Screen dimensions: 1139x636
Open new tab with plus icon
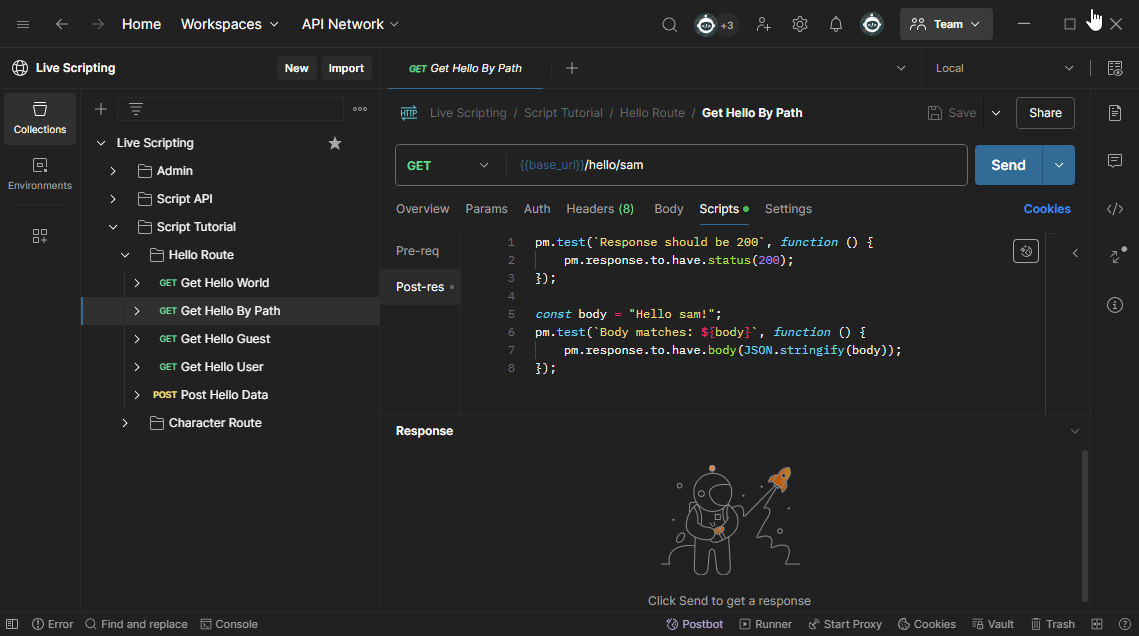(572, 68)
